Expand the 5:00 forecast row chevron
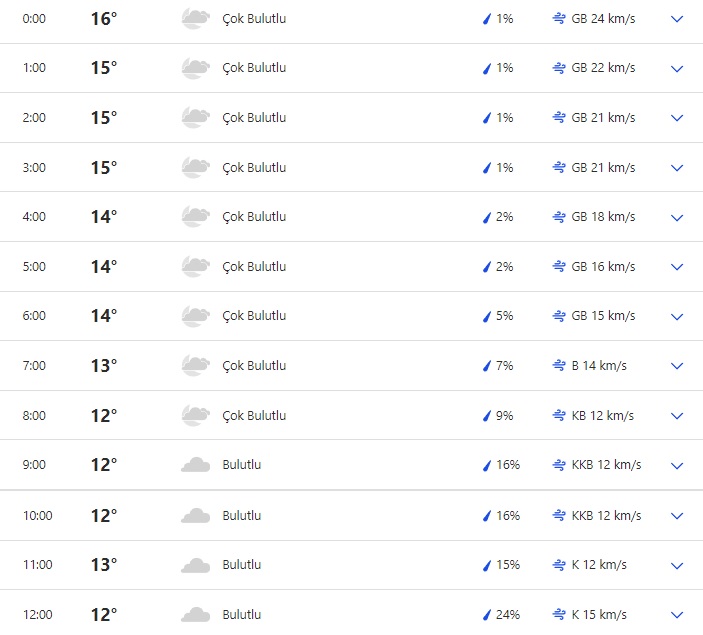703x635 pixels. [677, 267]
